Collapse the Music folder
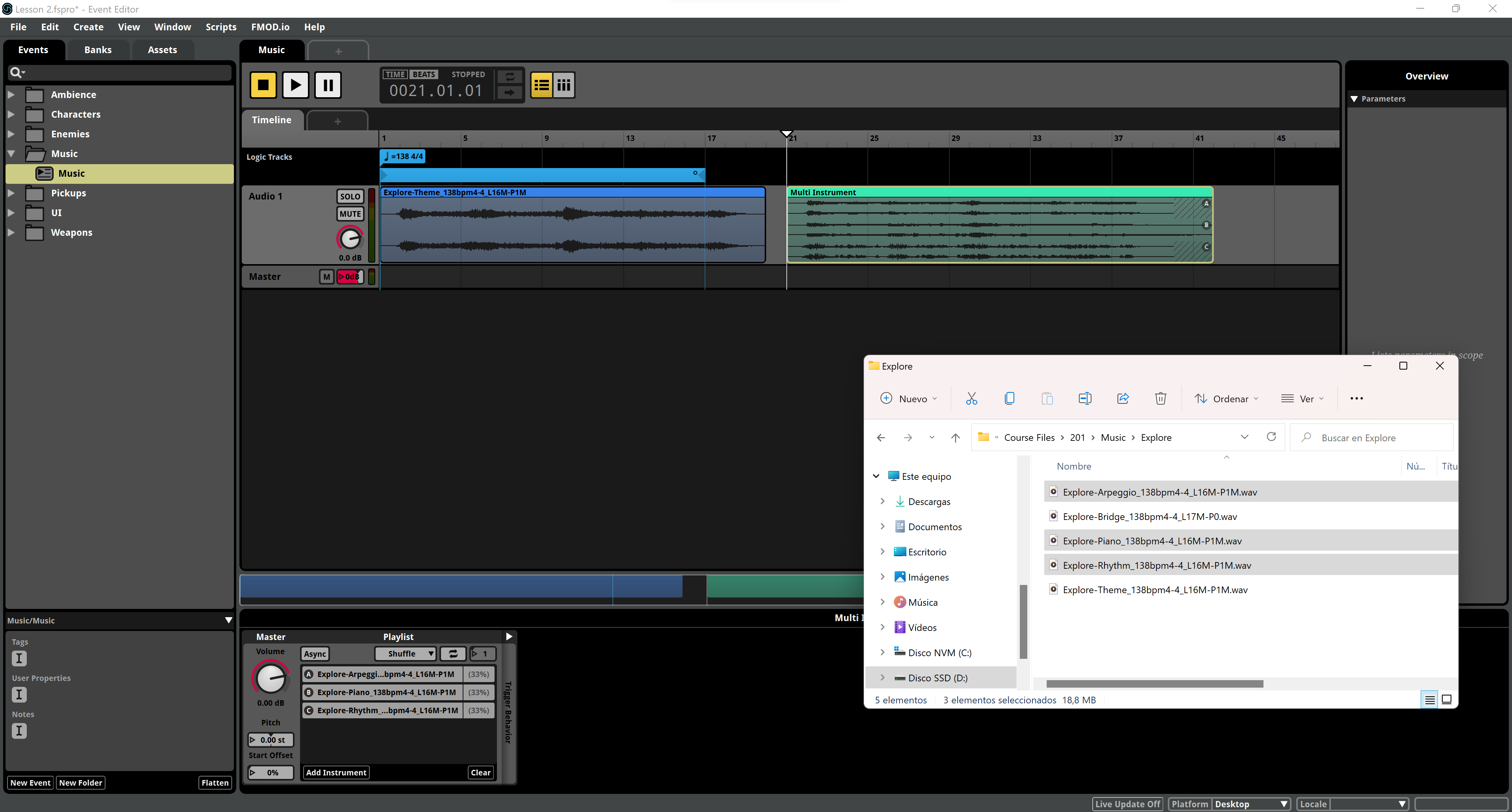1512x812 pixels. [x=11, y=154]
